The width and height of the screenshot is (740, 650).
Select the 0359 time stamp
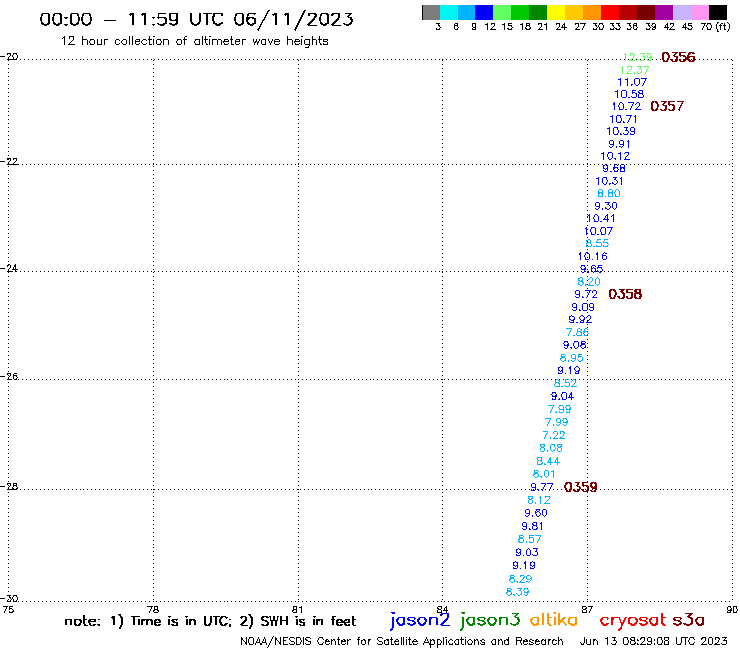point(580,487)
